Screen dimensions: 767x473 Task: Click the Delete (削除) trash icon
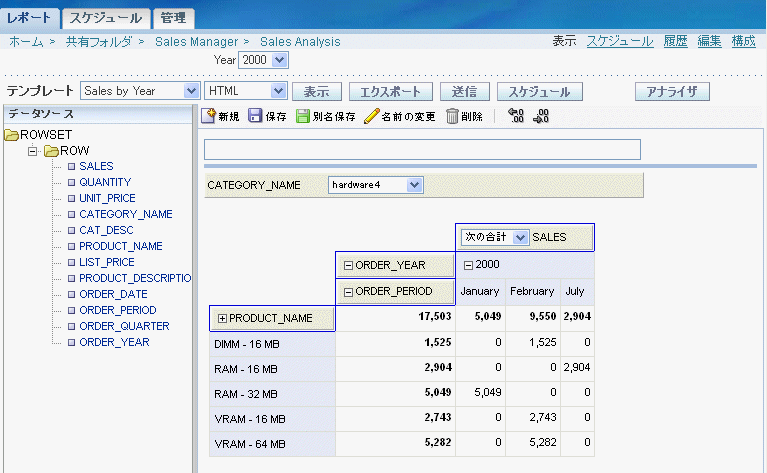pos(452,116)
